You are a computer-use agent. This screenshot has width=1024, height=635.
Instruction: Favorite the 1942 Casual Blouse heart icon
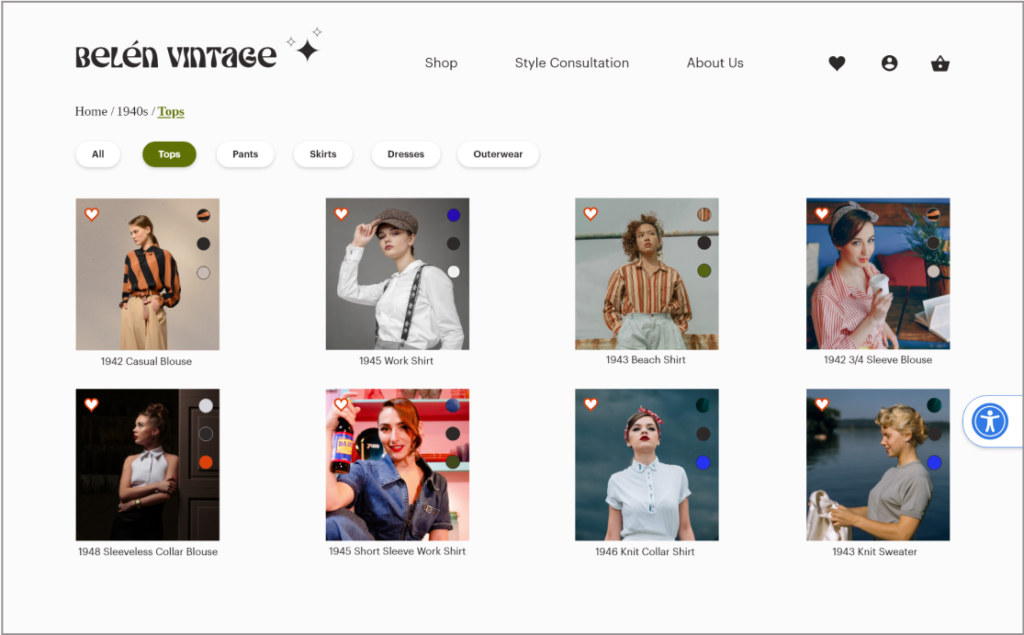pyautogui.click(x=92, y=214)
